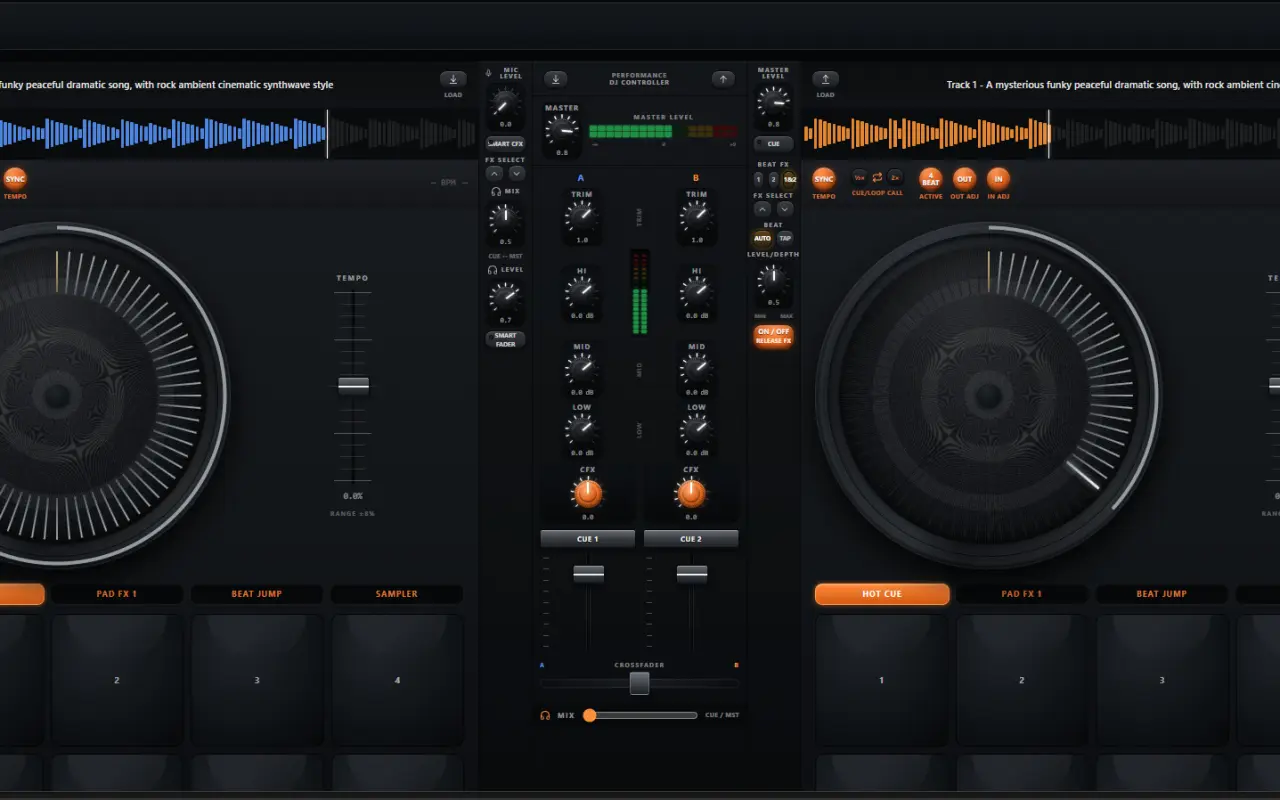Select BEAT JUMP tab on the orange deck
This screenshot has width=1280, height=800.
tap(1162, 594)
